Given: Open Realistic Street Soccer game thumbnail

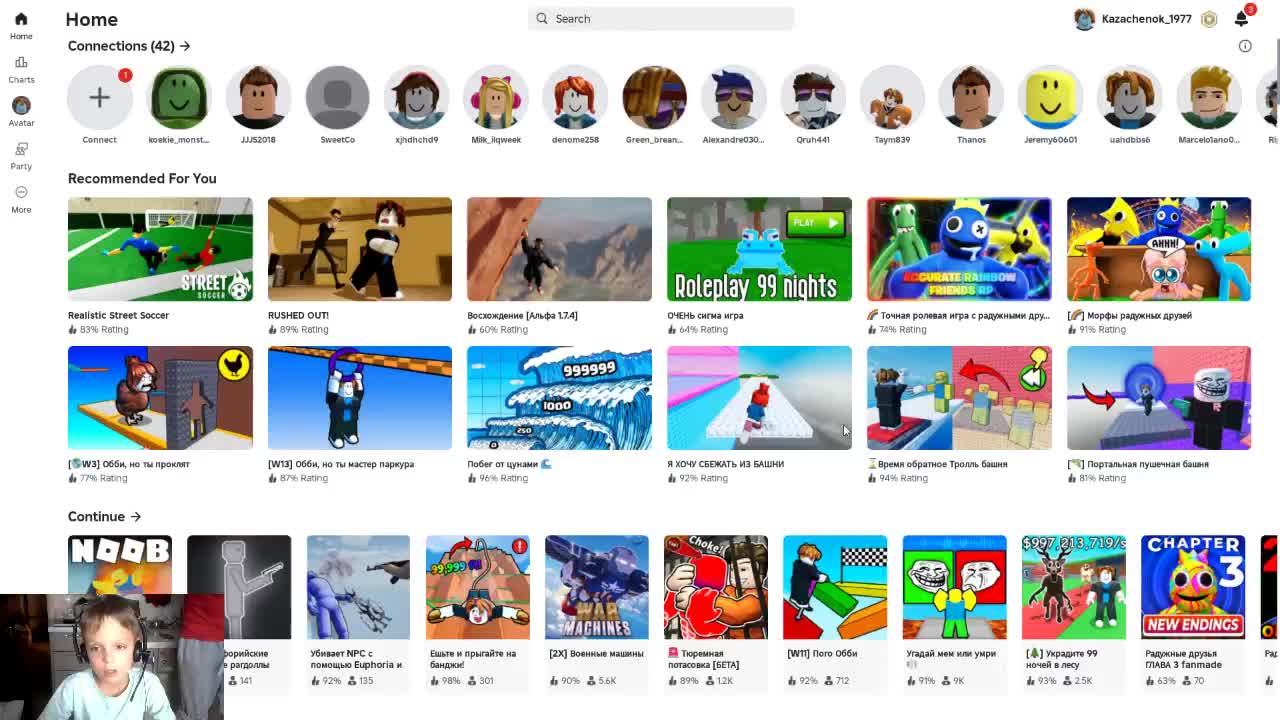Looking at the screenshot, I should pyautogui.click(x=160, y=249).
